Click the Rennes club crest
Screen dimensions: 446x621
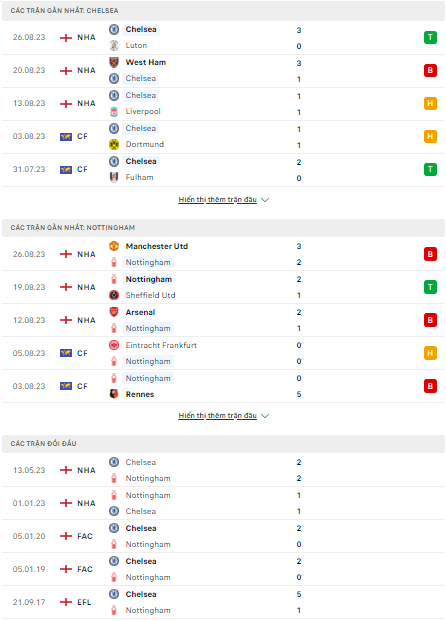coord(114,394)
